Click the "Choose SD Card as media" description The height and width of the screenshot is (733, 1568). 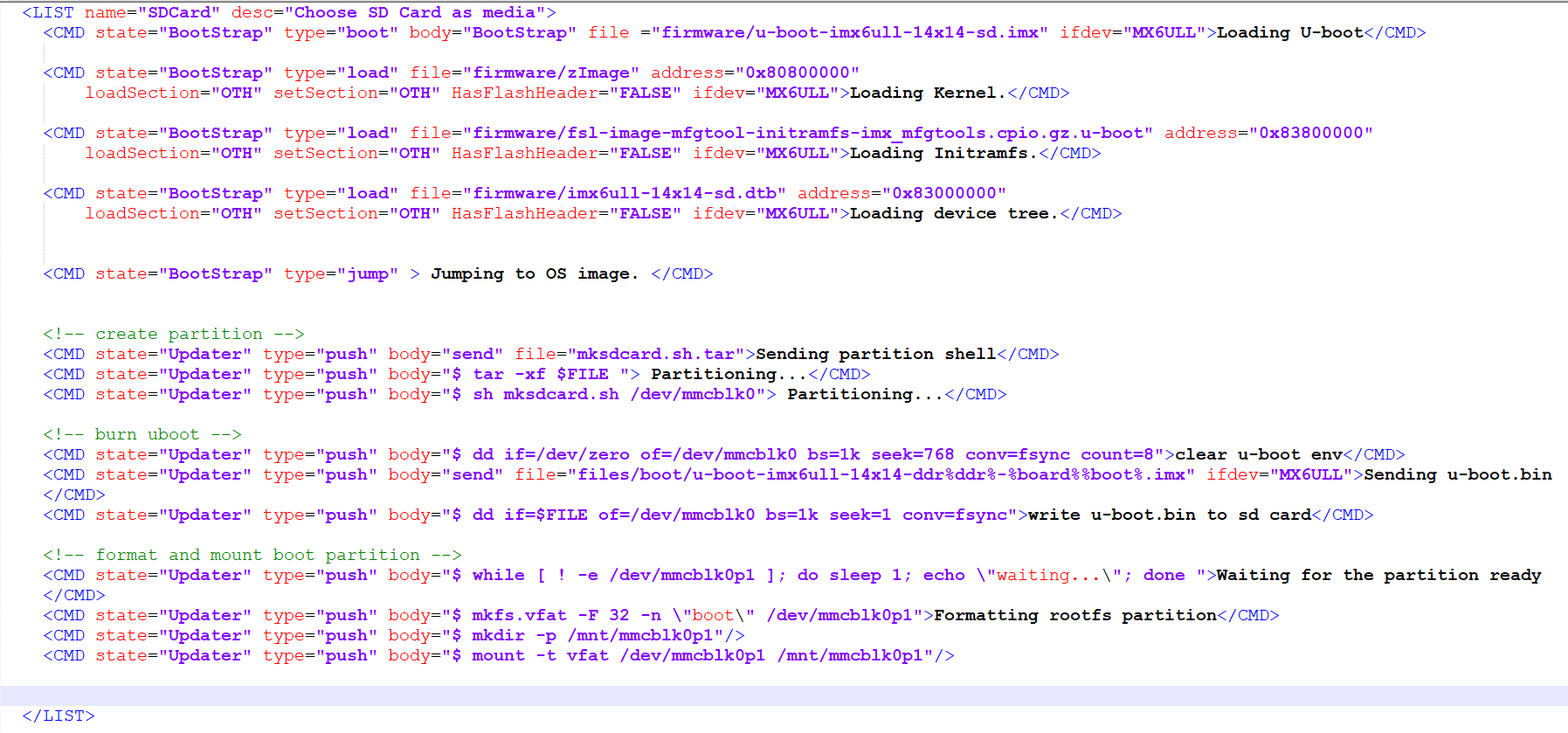[x=415, y=12]
